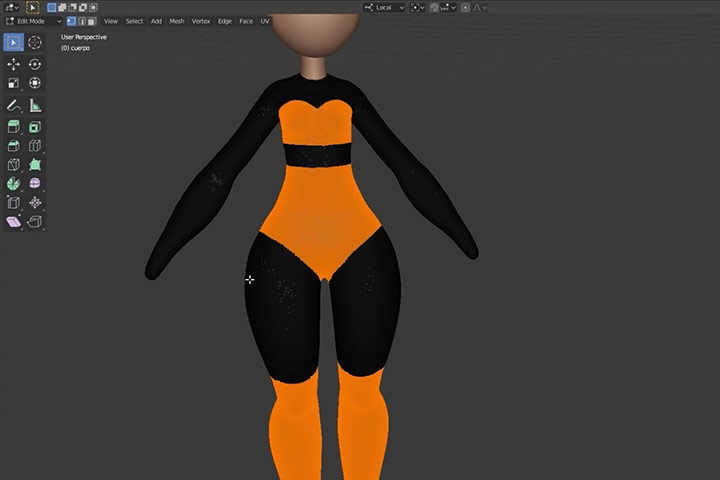Image resolution: width=720 pixels, height=480 pixels.
Task: Open the pivot point dropdown
Action: (x=417, y=7)
